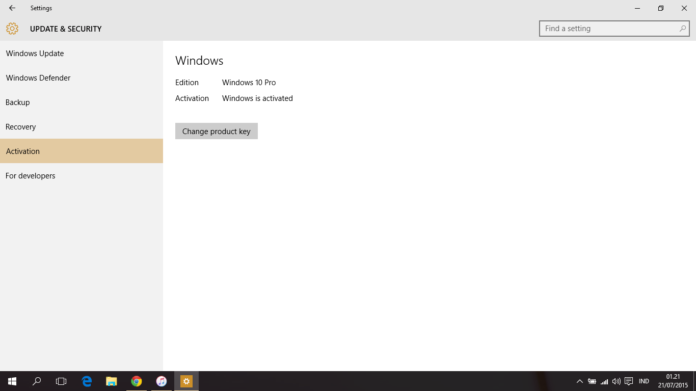
Task: Open File Explorer from taskbar
Action: [111, 381]
